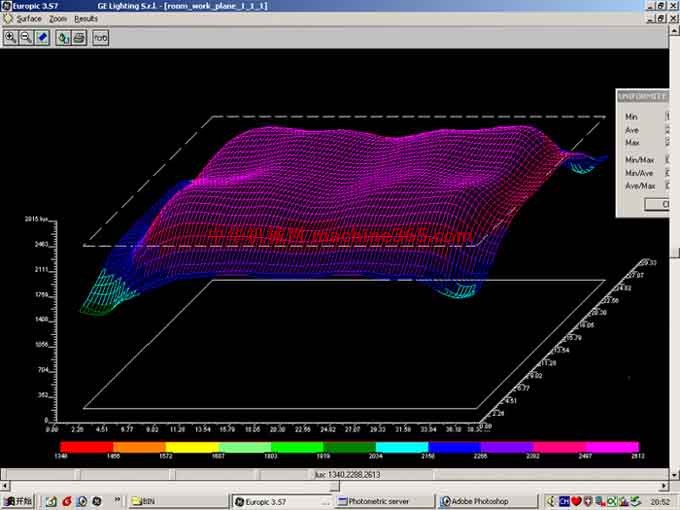
Task: Open the Zoom menu
Action: (x=58, y=19)
